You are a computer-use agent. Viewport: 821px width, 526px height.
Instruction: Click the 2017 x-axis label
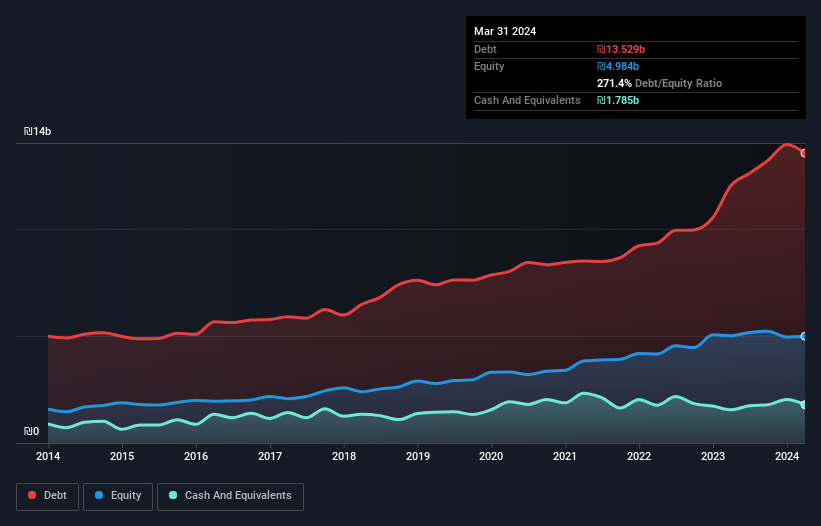coord(270,456)
